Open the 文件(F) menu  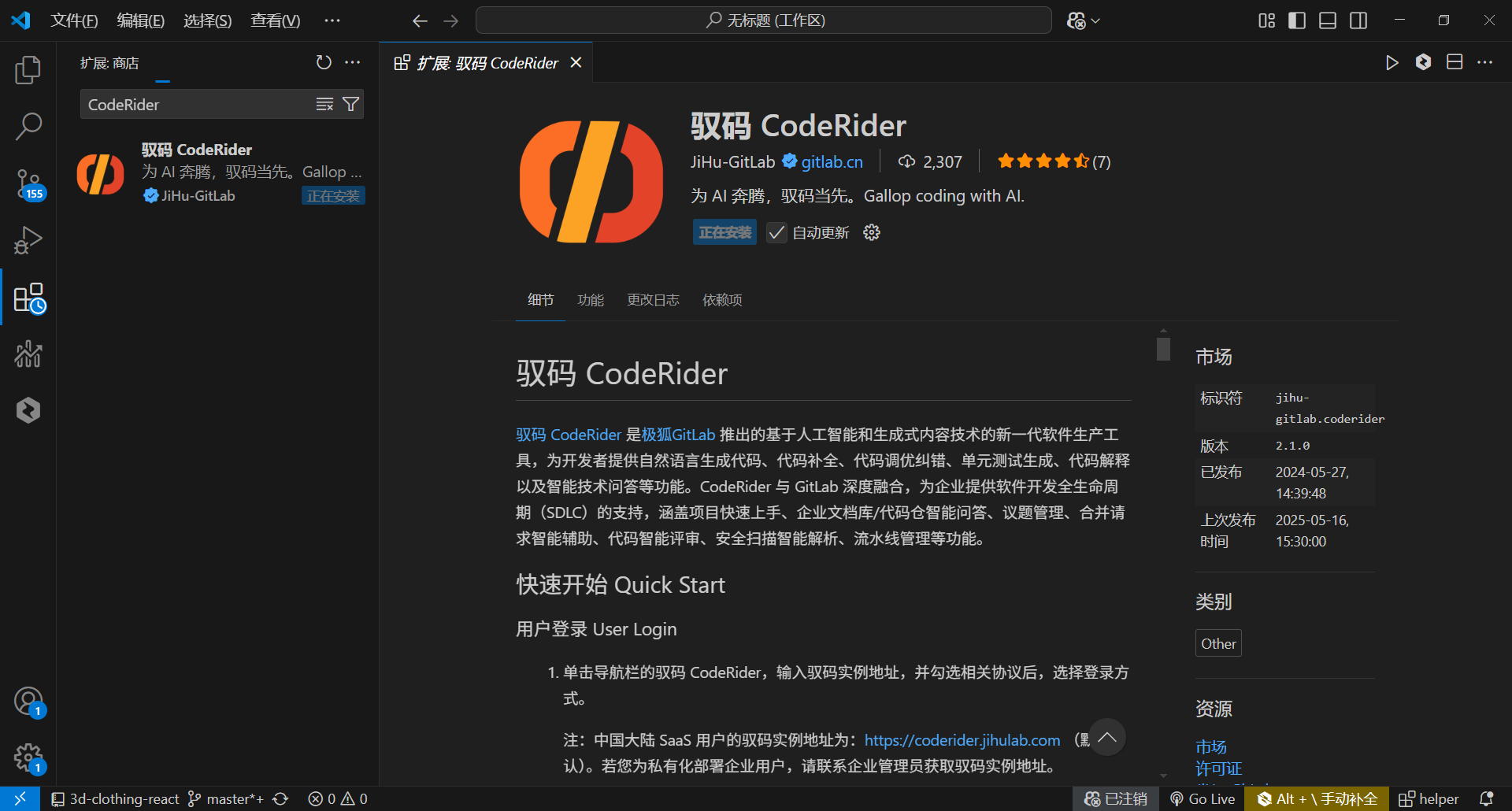tap(74, 20)
